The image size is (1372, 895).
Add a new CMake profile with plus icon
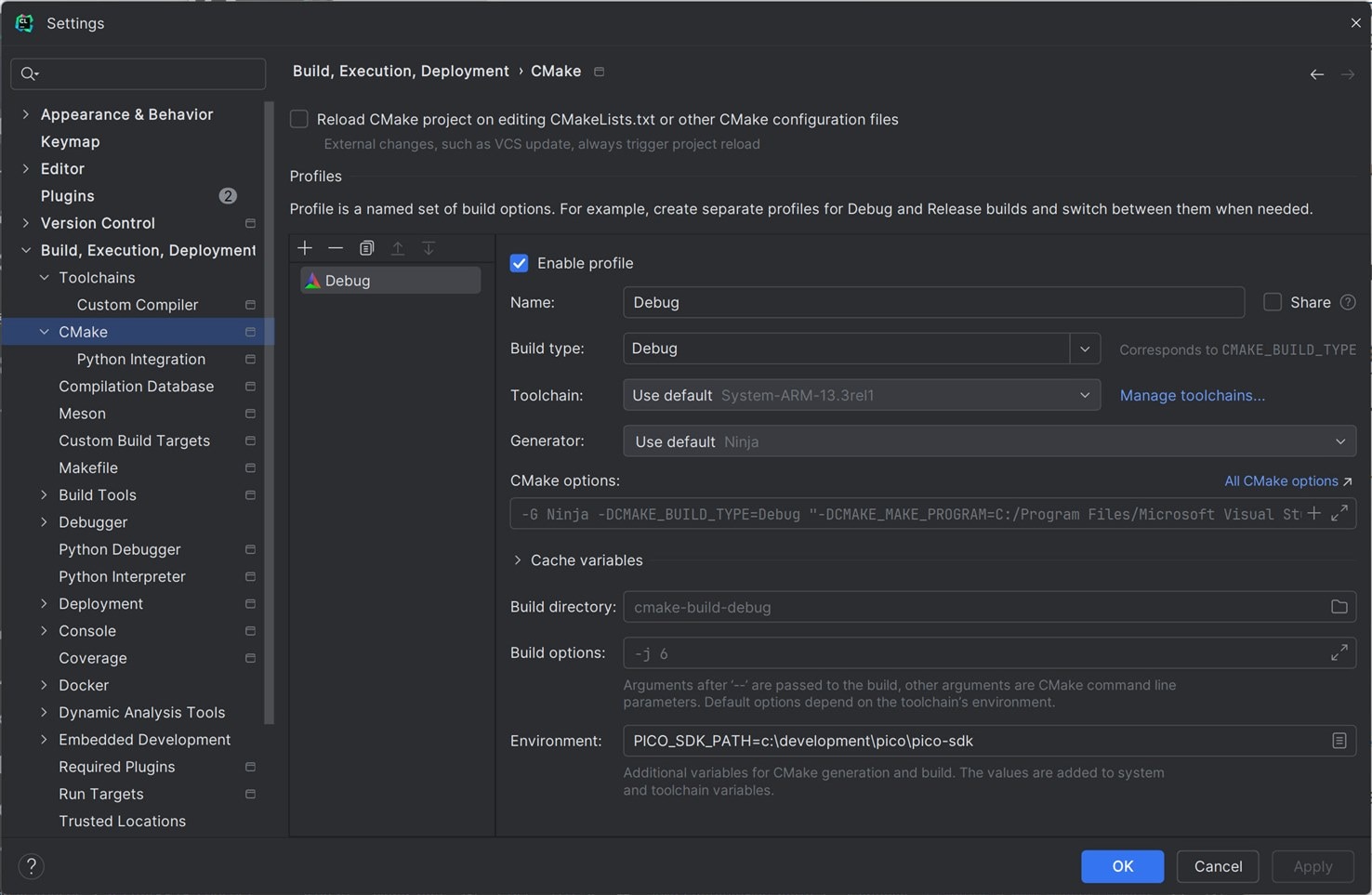305,248
